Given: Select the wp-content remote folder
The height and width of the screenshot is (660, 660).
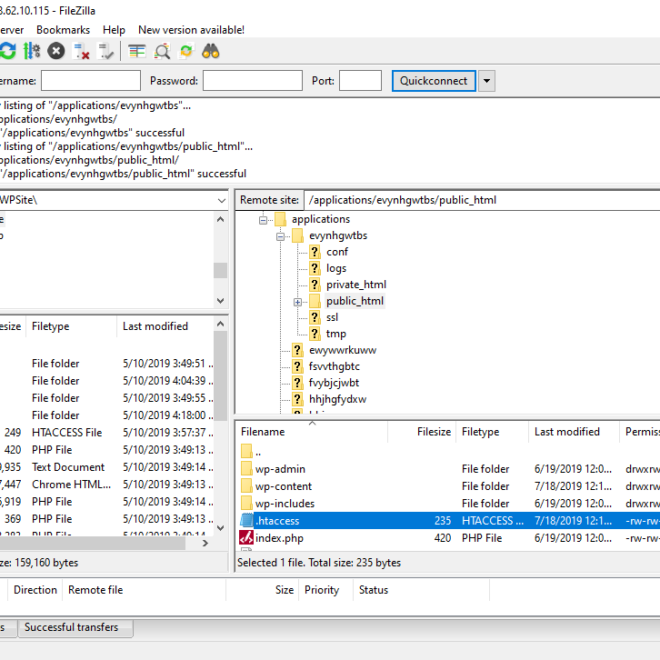Looking at the screenshot, I should click(448, 486).
